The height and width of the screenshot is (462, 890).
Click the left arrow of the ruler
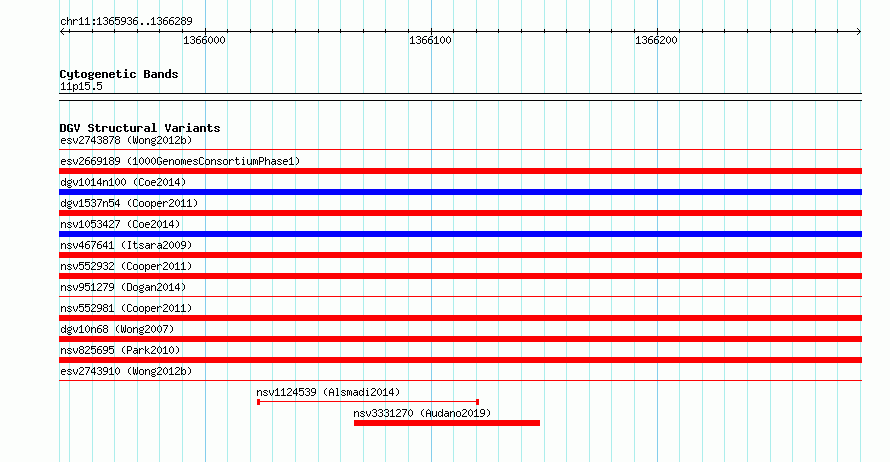tap(63, 32)
